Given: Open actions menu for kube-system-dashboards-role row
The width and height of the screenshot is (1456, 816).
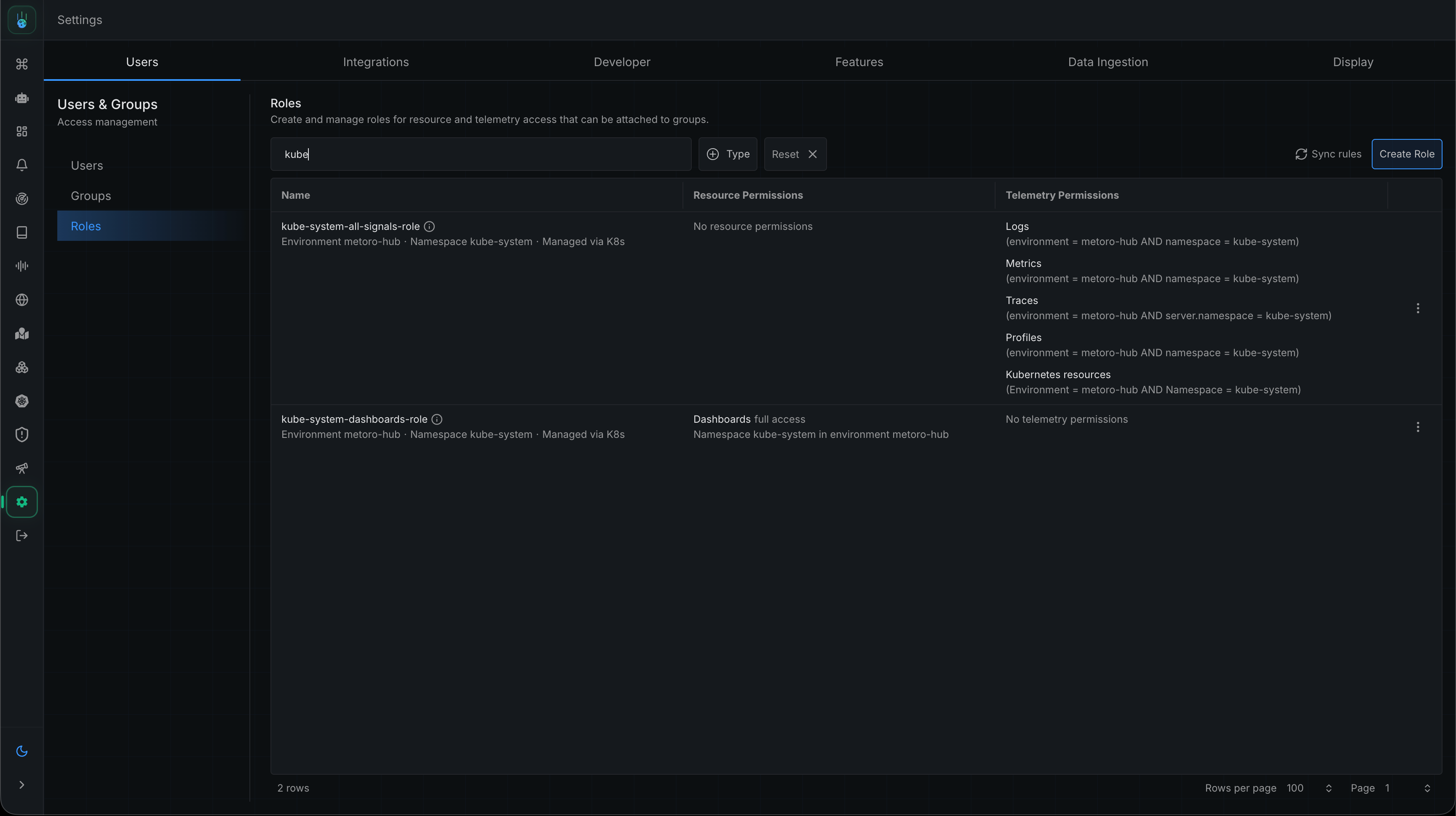Looking at the screenshot, I should (1418, 427).
